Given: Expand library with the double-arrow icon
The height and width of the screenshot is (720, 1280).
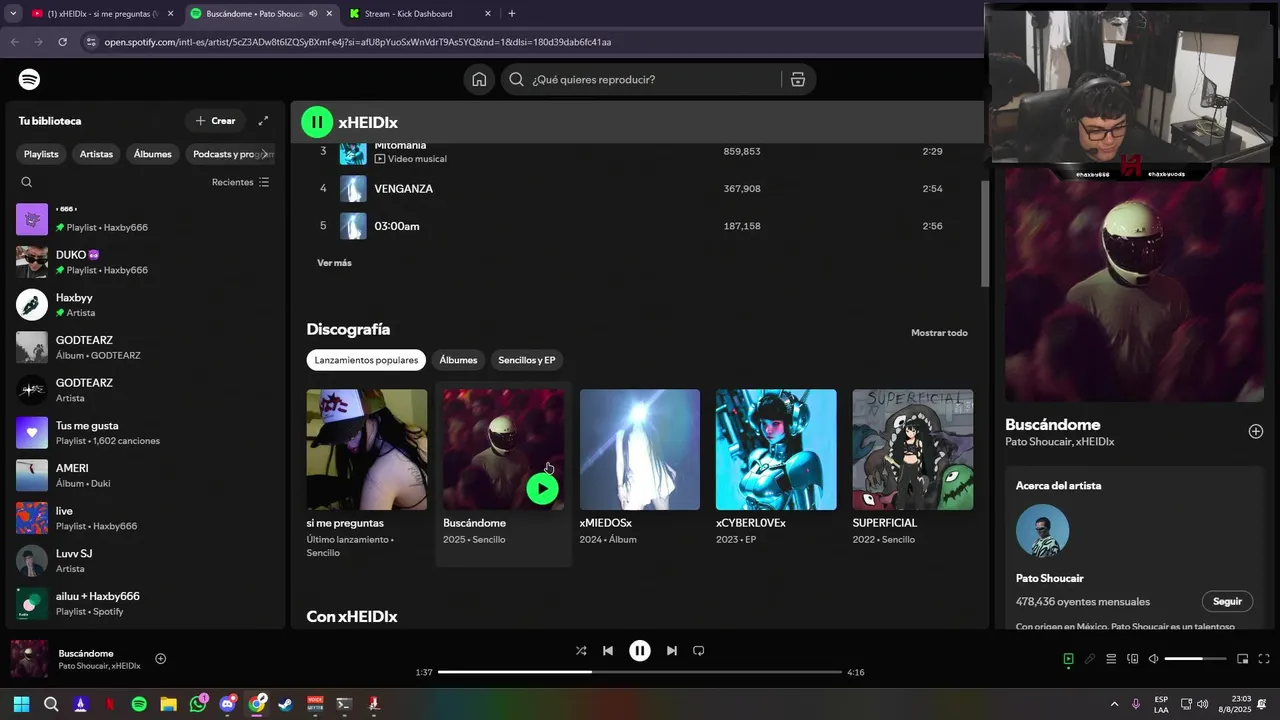Looking at the screenshot, I should pos(263,121).
